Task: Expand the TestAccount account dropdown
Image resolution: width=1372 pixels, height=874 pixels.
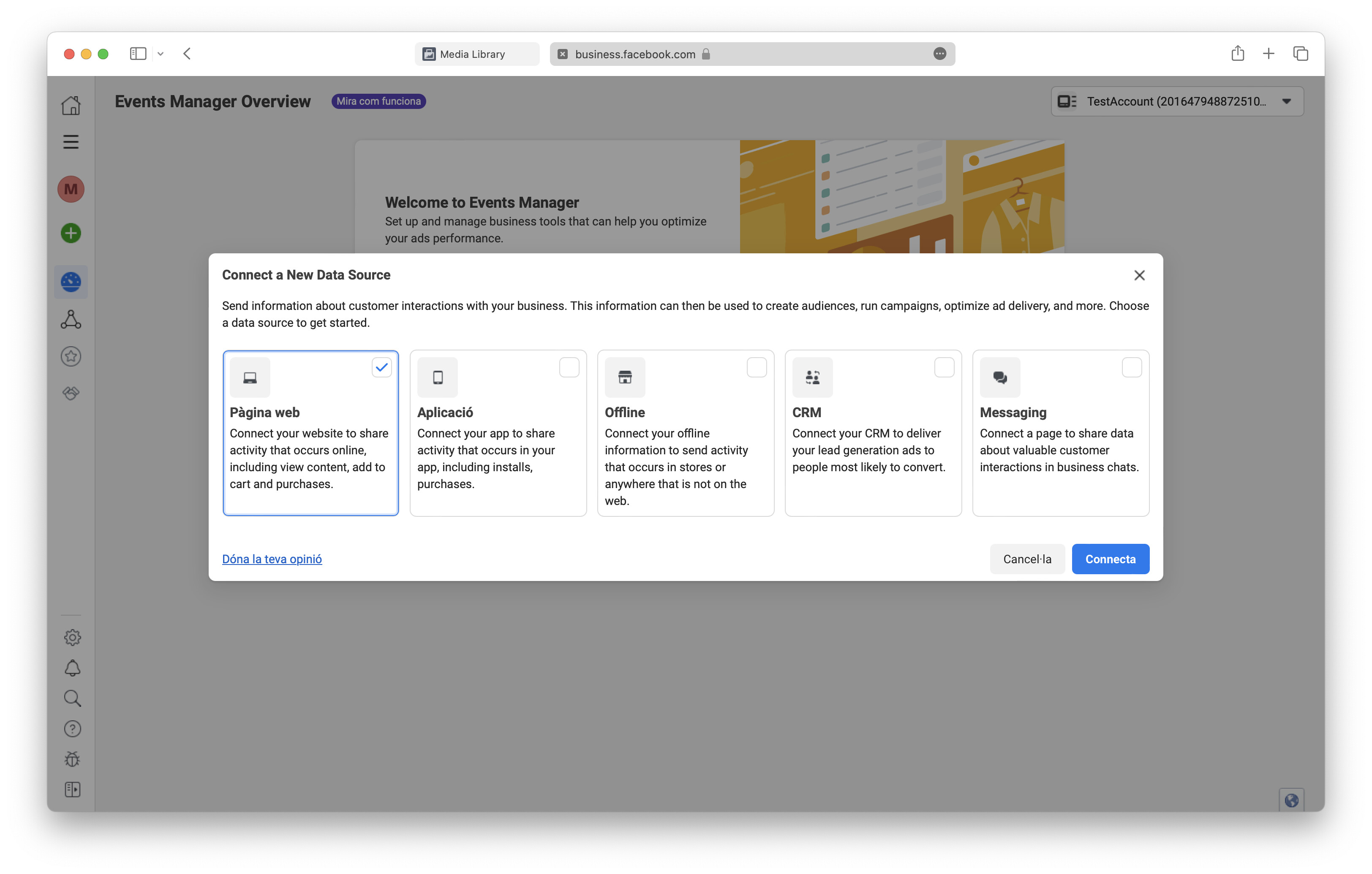Action: (x=1286, y=101)
